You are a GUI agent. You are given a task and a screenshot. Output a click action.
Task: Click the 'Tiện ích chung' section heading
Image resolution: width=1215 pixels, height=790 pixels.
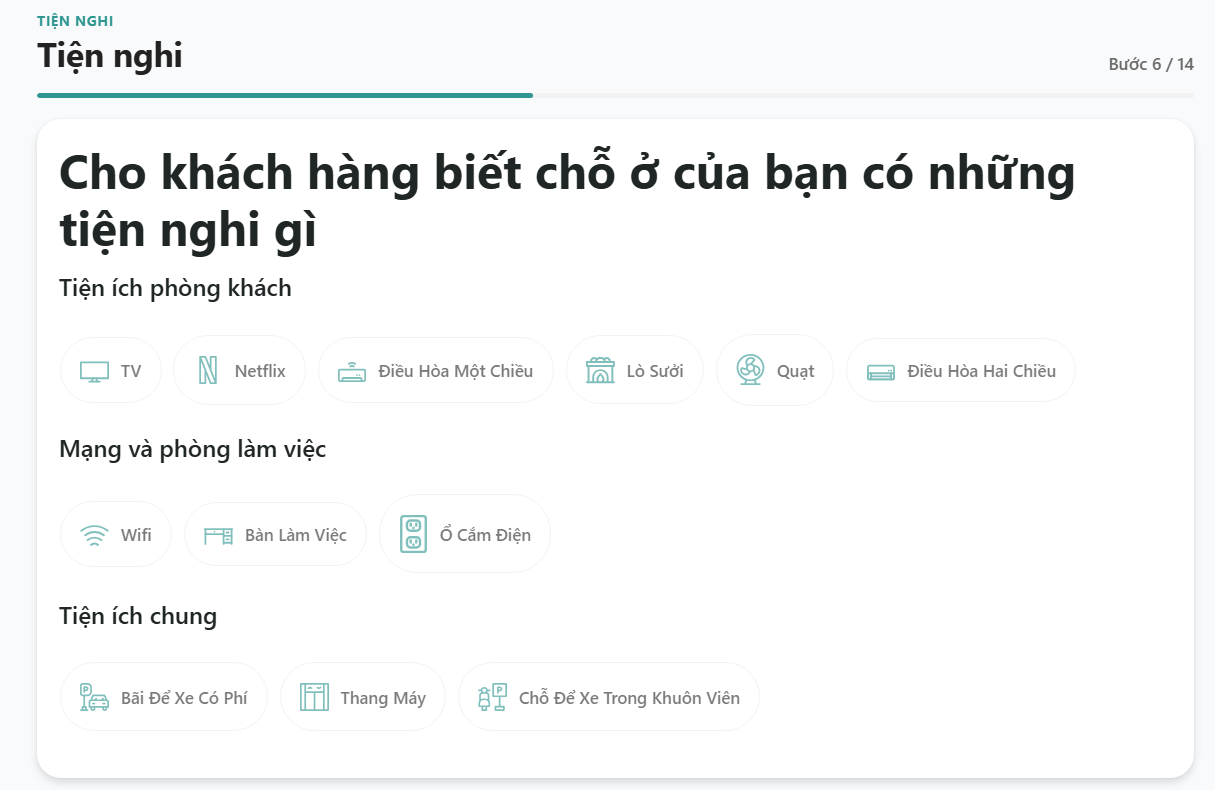point(138,615)
